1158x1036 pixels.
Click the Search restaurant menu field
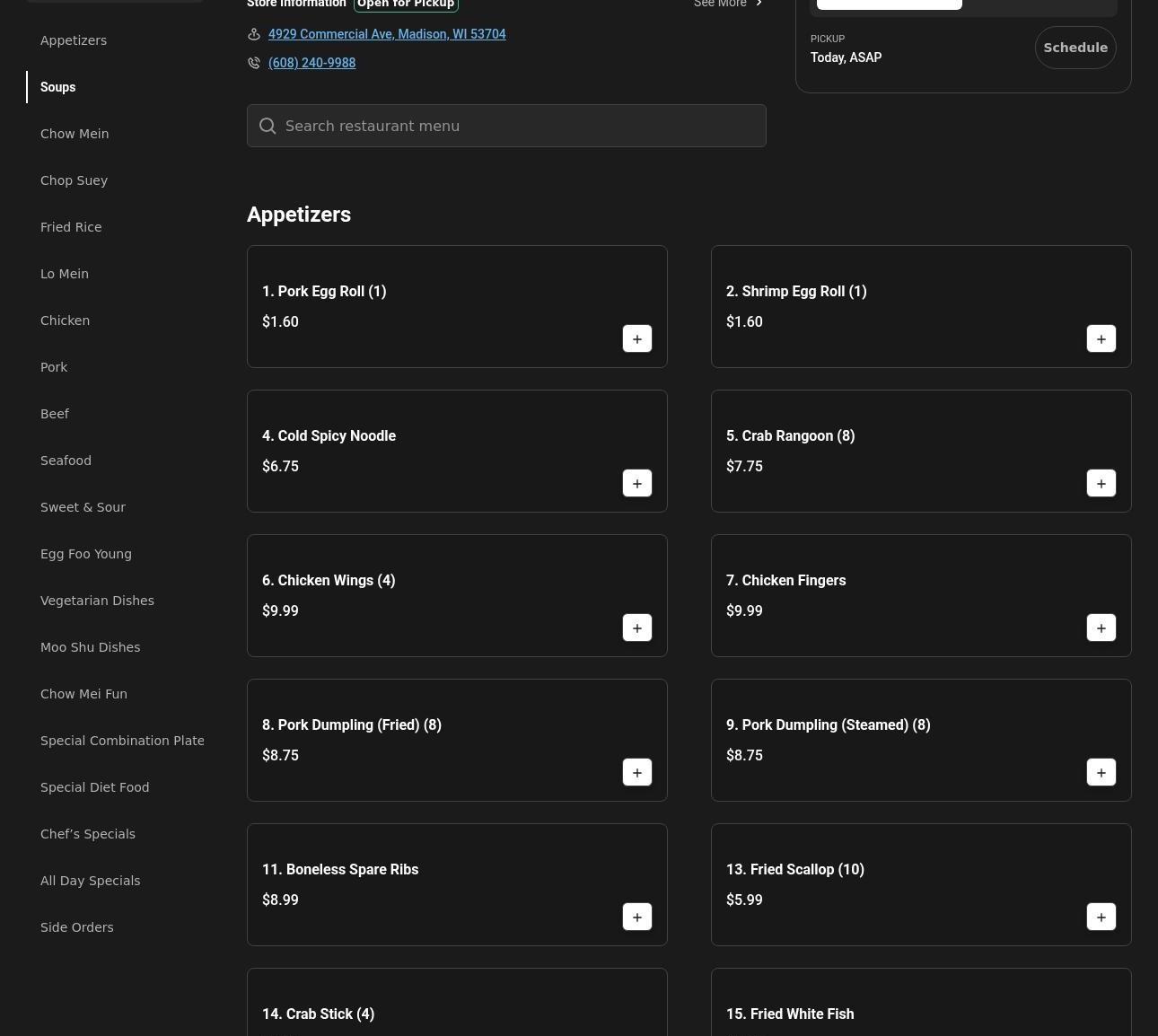tap(506, 126)
